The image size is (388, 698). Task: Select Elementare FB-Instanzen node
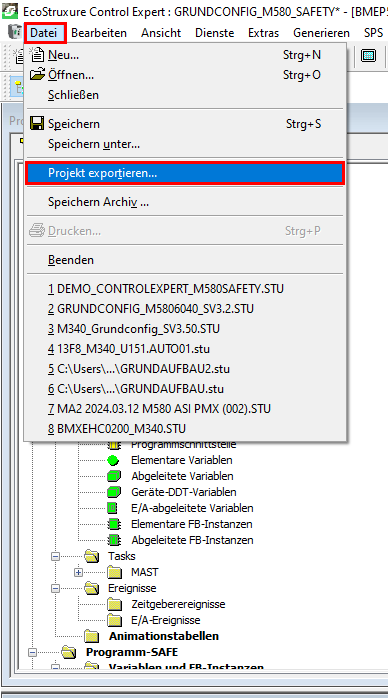pyautogui.click(x=192, y=524)
